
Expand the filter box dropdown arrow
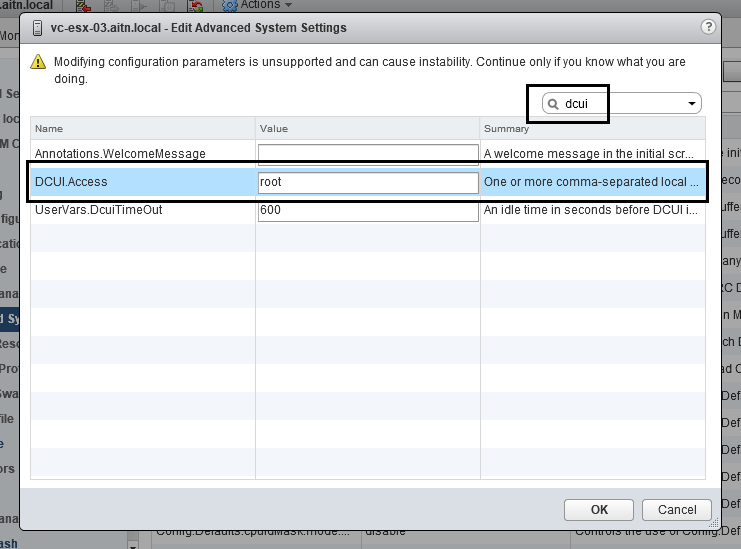(691, 104)
